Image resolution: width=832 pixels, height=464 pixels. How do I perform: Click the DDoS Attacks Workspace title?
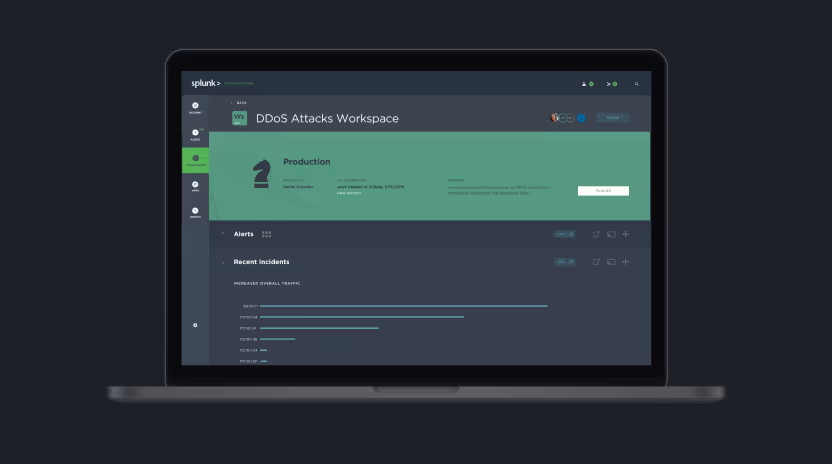pos(327,118)
